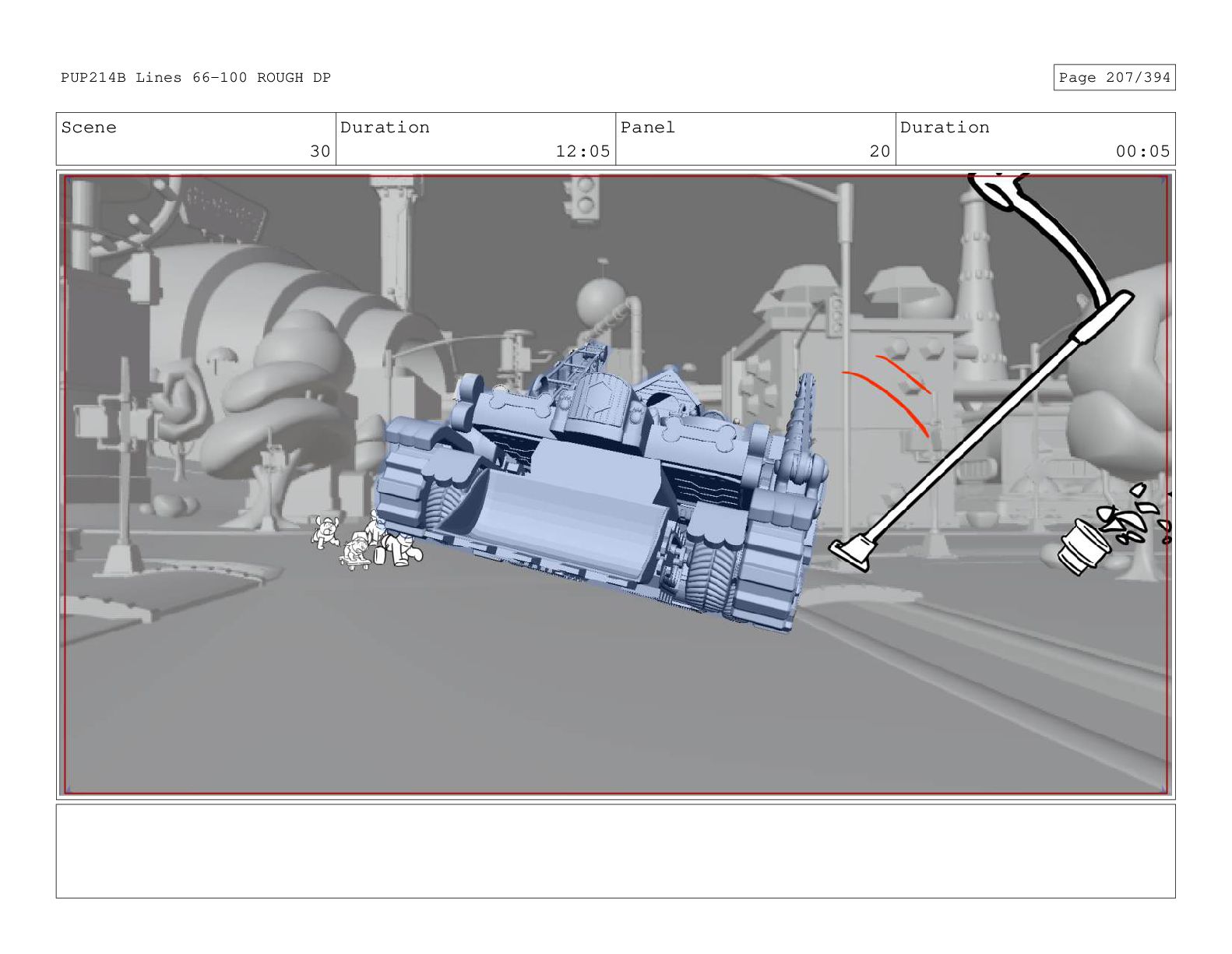Click the 'Panel' label
The height and width of the screenshot is (954, 1232).
click(647, 128)
